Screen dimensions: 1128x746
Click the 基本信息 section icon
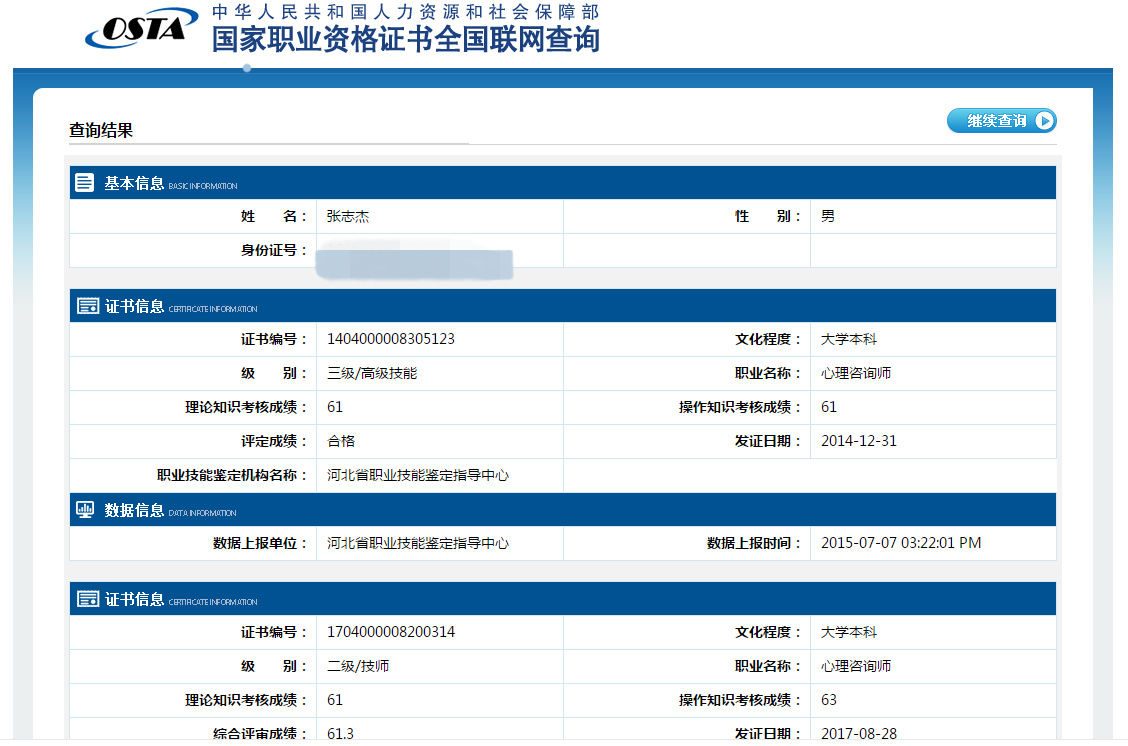click(86, 183)
